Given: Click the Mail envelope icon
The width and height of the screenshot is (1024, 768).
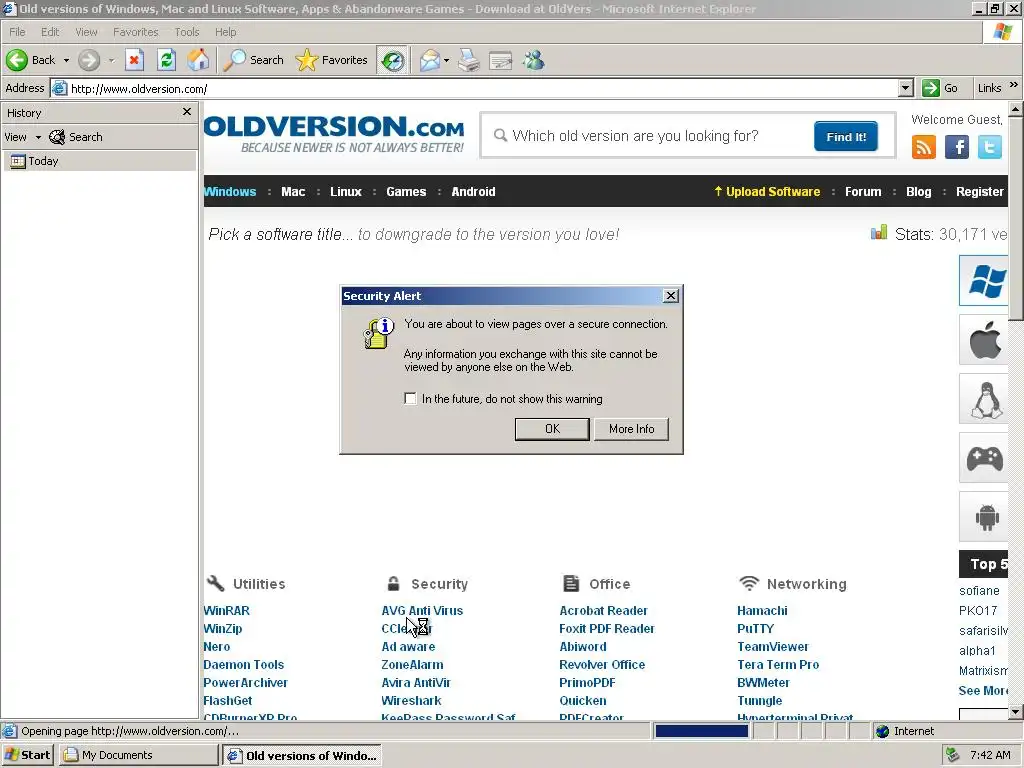Looking at the screenshot, I should pos(430,60).
